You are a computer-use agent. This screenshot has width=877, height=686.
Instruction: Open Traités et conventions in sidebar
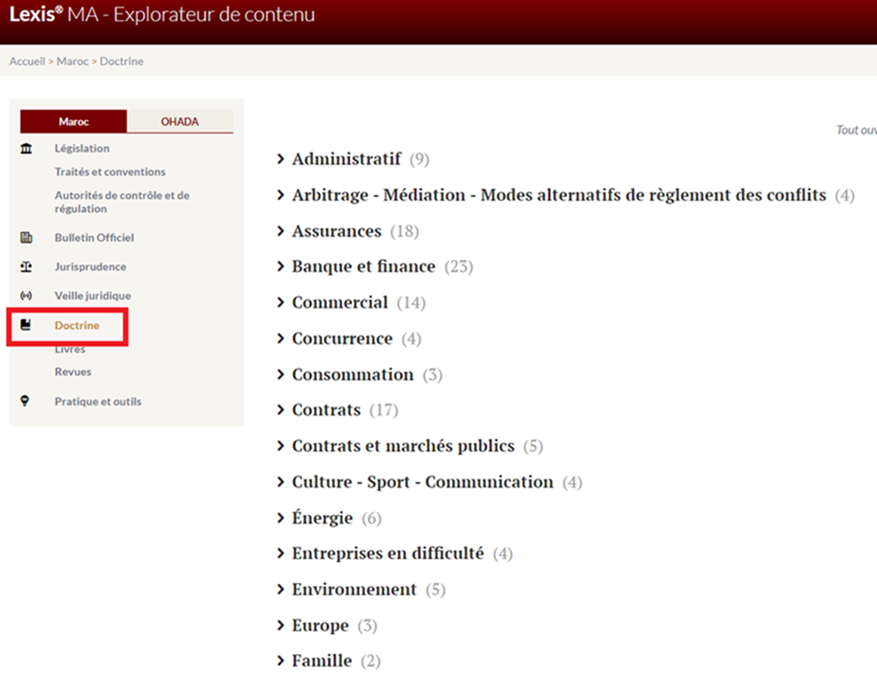coord(110,172)
